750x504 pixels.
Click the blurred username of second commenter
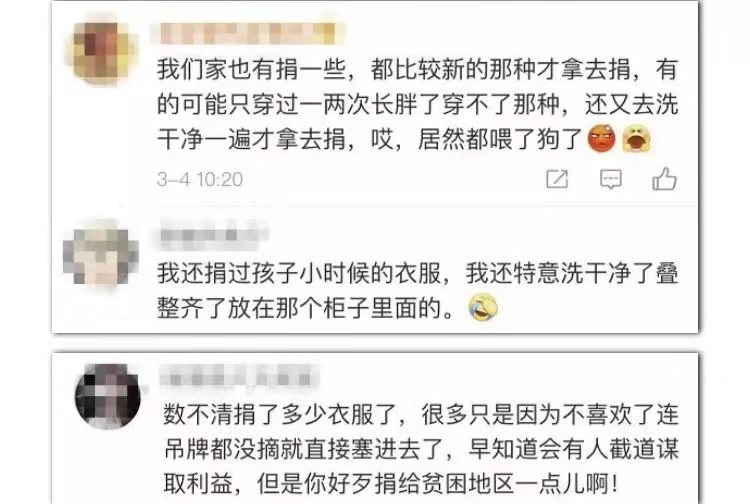point(213,234)
